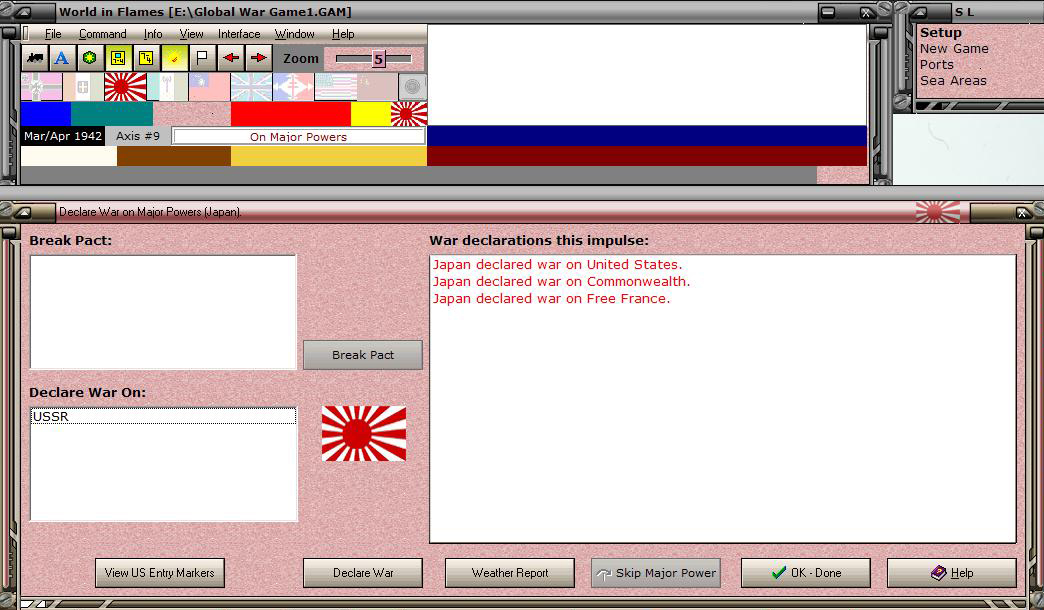Click View US Entry Markers button
The height and width of the screenshot is (610, 1044).
tap(160, 573)
